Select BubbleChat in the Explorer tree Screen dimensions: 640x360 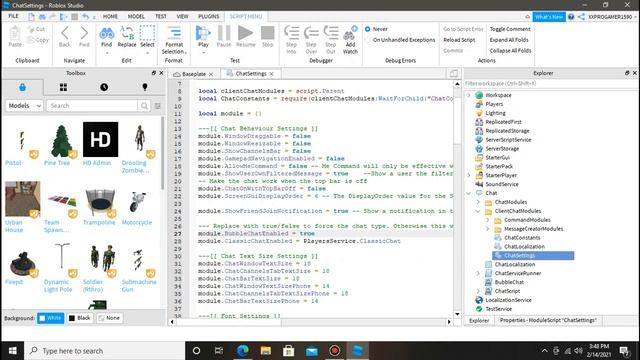click(509, 282)
